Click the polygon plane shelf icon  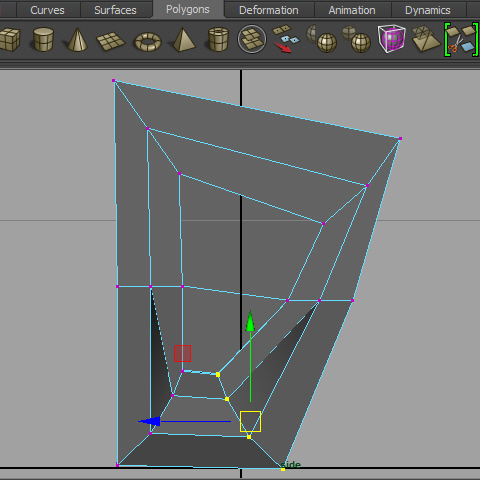(x=110, y=41)
